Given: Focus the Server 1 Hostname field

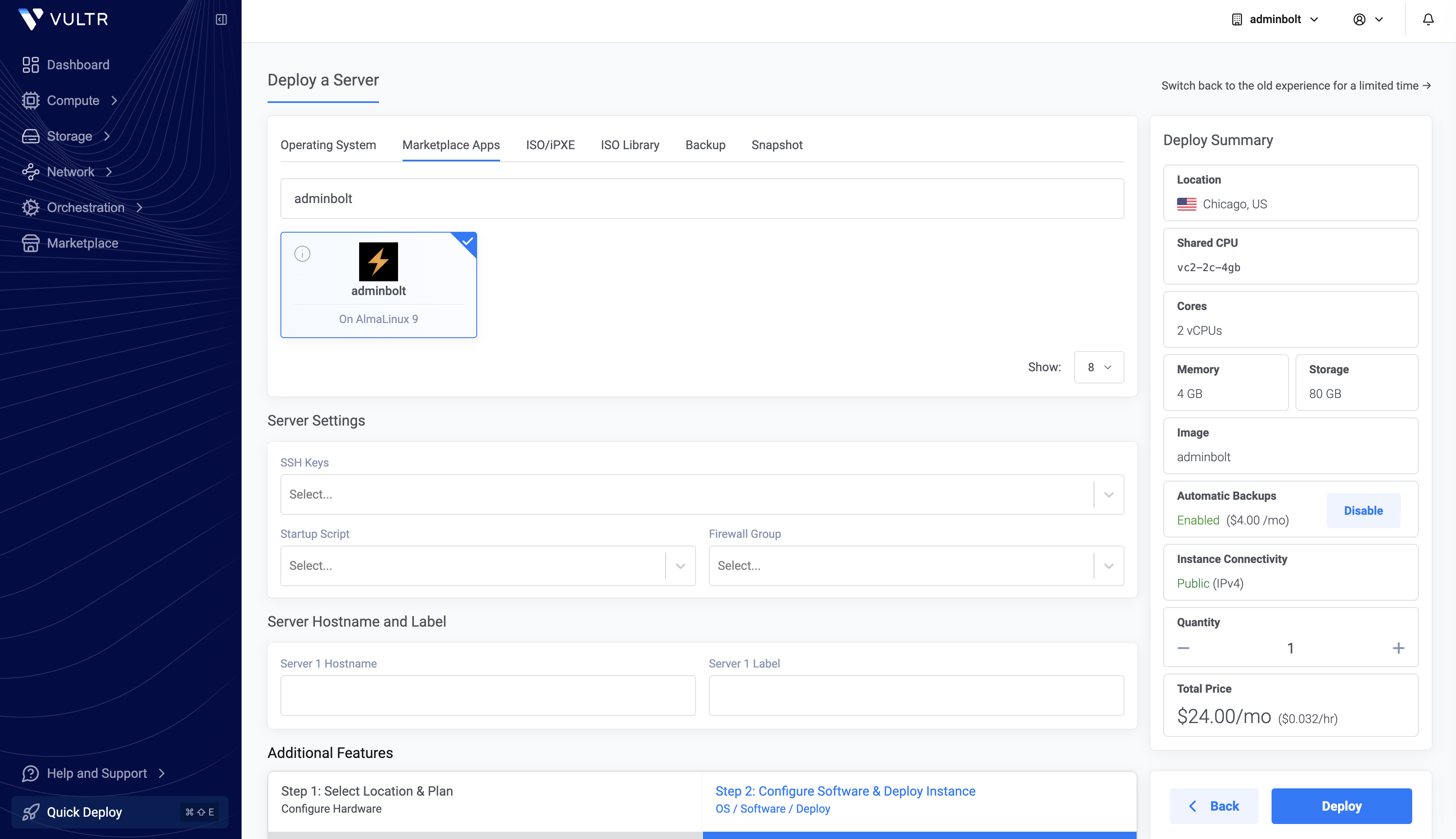Looking at the screenshot, I should [x=488, y=696].
